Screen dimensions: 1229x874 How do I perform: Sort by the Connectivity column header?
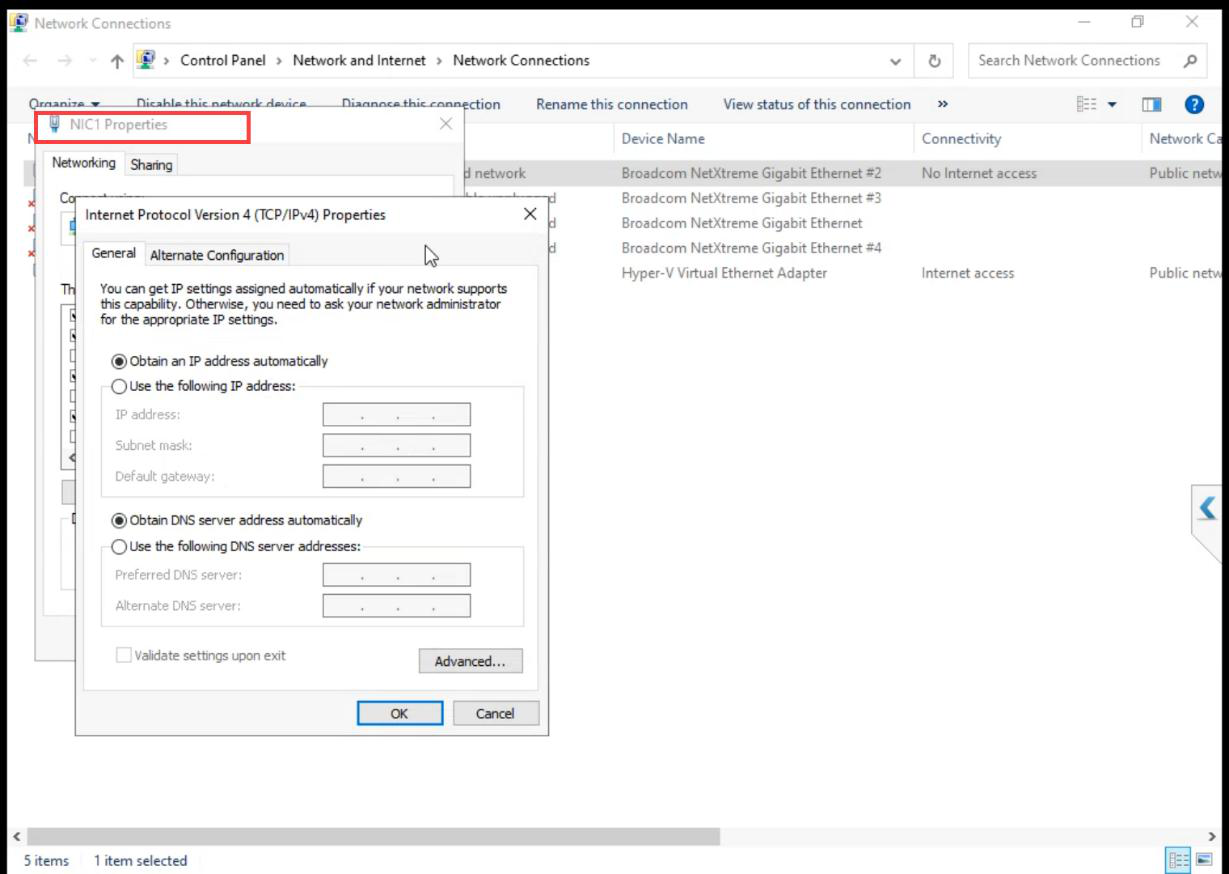coord(961,139)
